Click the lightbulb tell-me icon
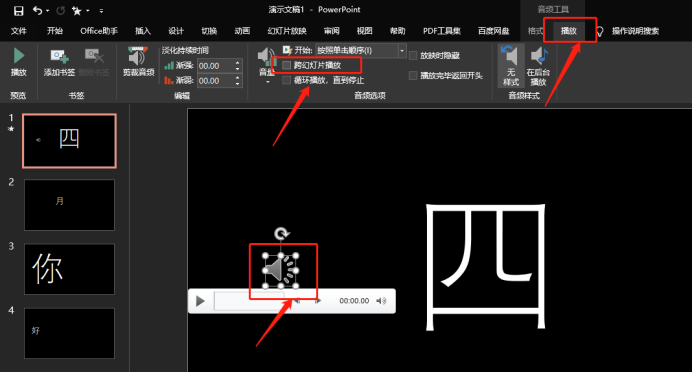The height and width of the screenshot is (372, 692). (599, 31)
